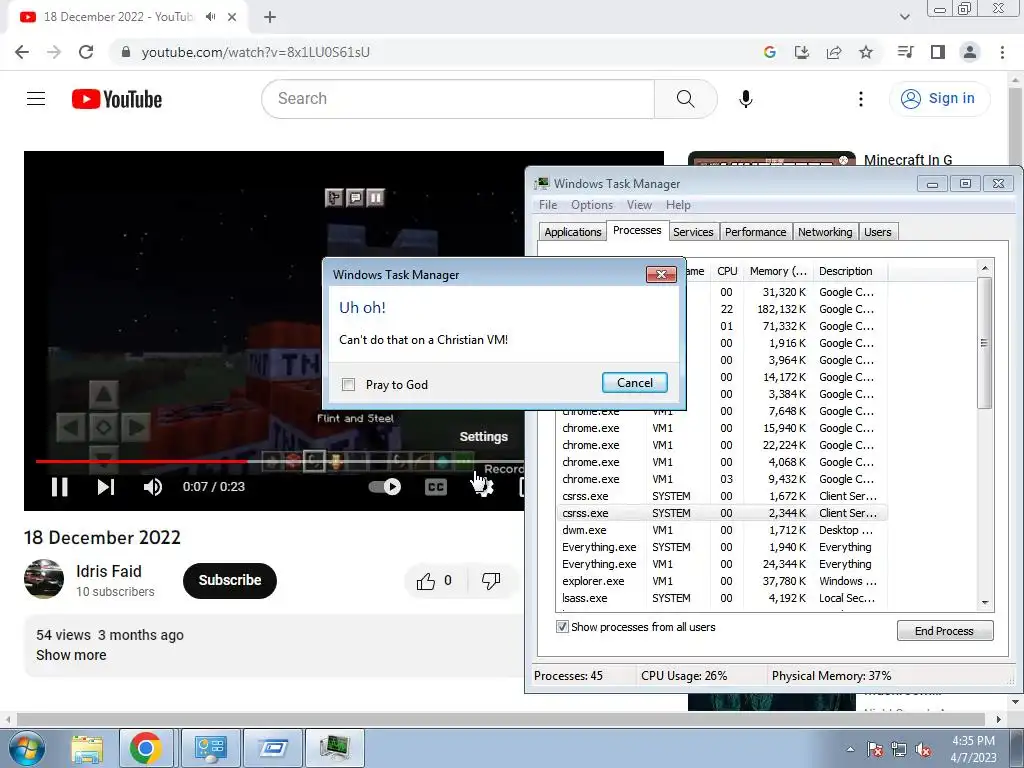Image resolution: width=1024 pixels, height=768 pixels.
Task: Open the video settings gear
Action: [x=483, y=487]
